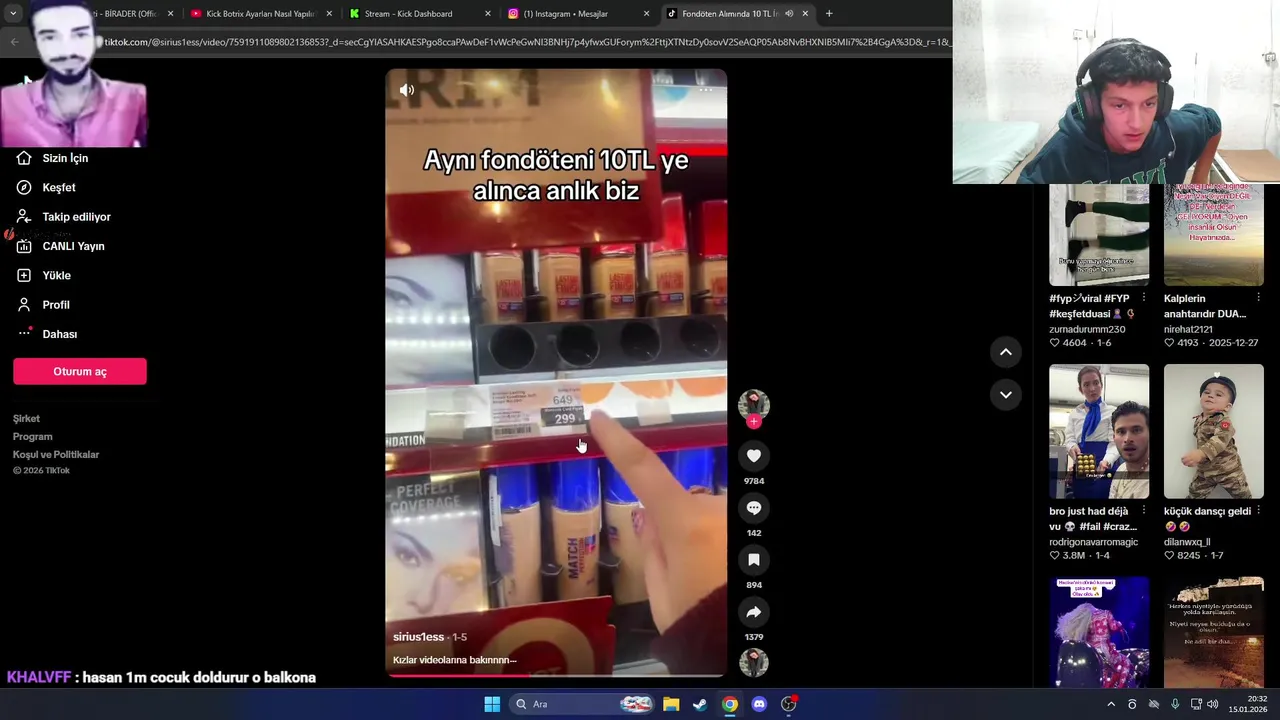Open thumbnail of video by nirehat2121
1280x720 pixels.
[x=1214, y=235]
